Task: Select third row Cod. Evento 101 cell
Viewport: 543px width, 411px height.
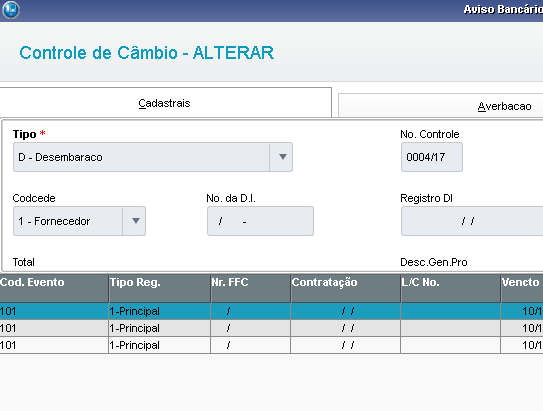Action: 54,345
